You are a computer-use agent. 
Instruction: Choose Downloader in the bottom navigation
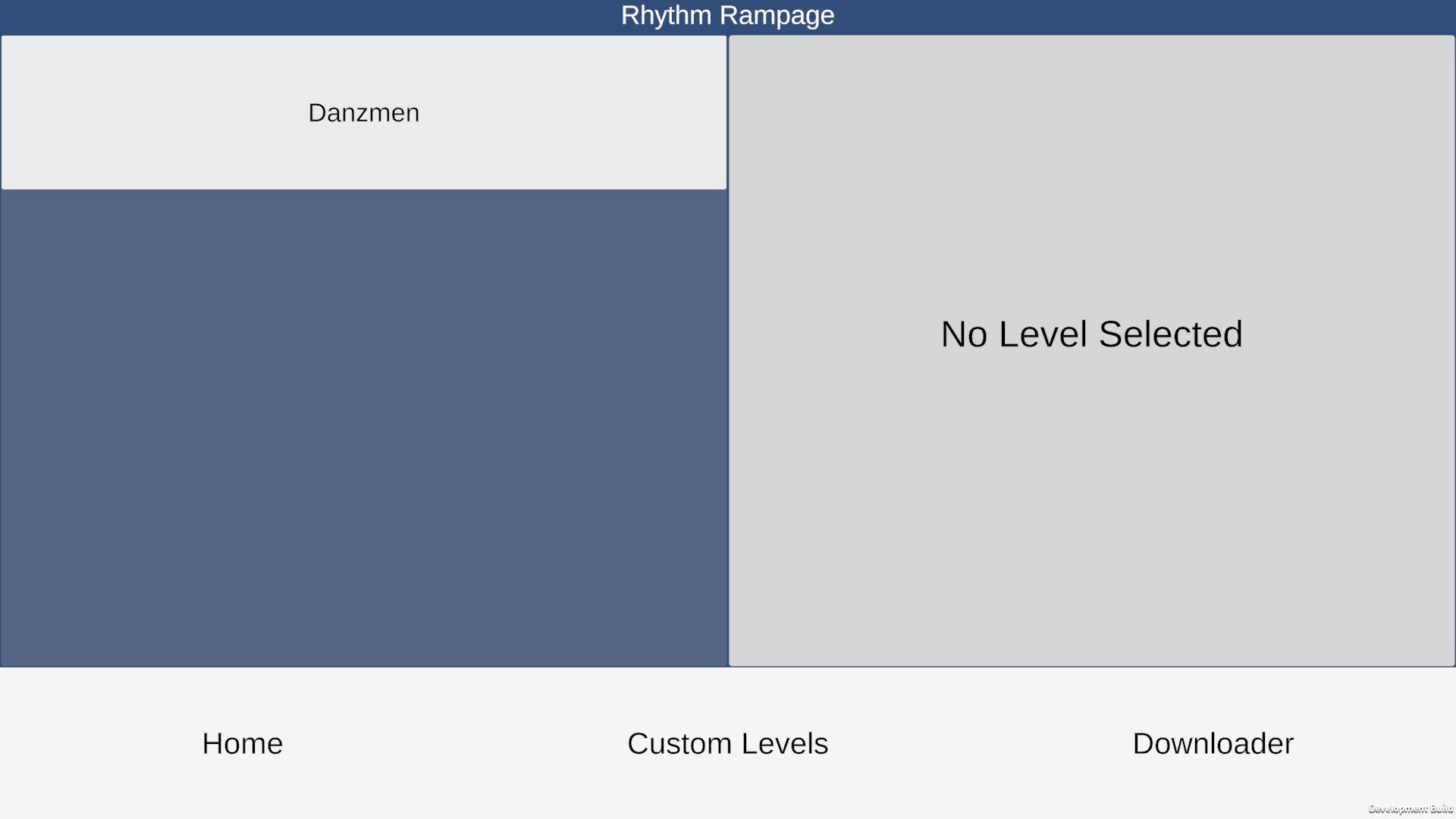[x=1213, y=743]
